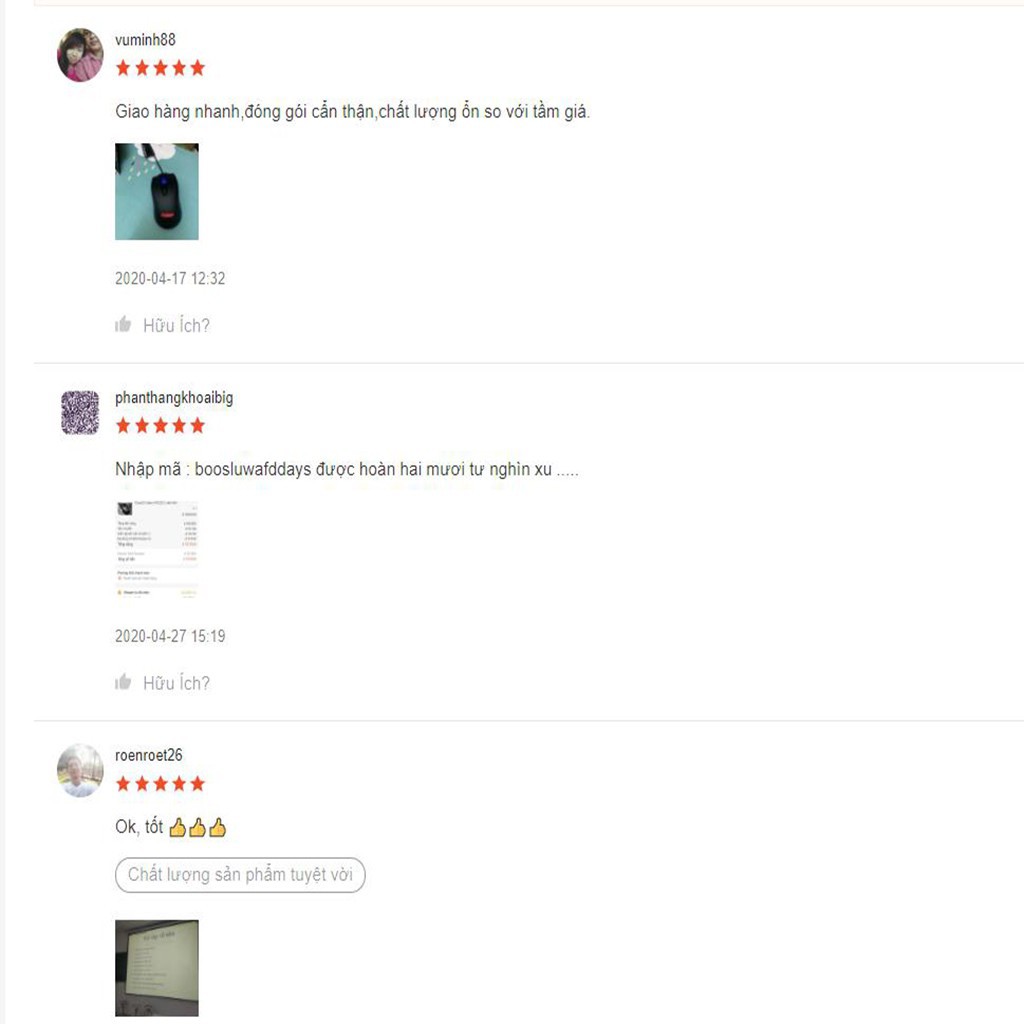
Task: Select the 'Chất lượng sản phẩm tuyệt vời' tag
Action: pyautogui.click(x=240, y=874)
